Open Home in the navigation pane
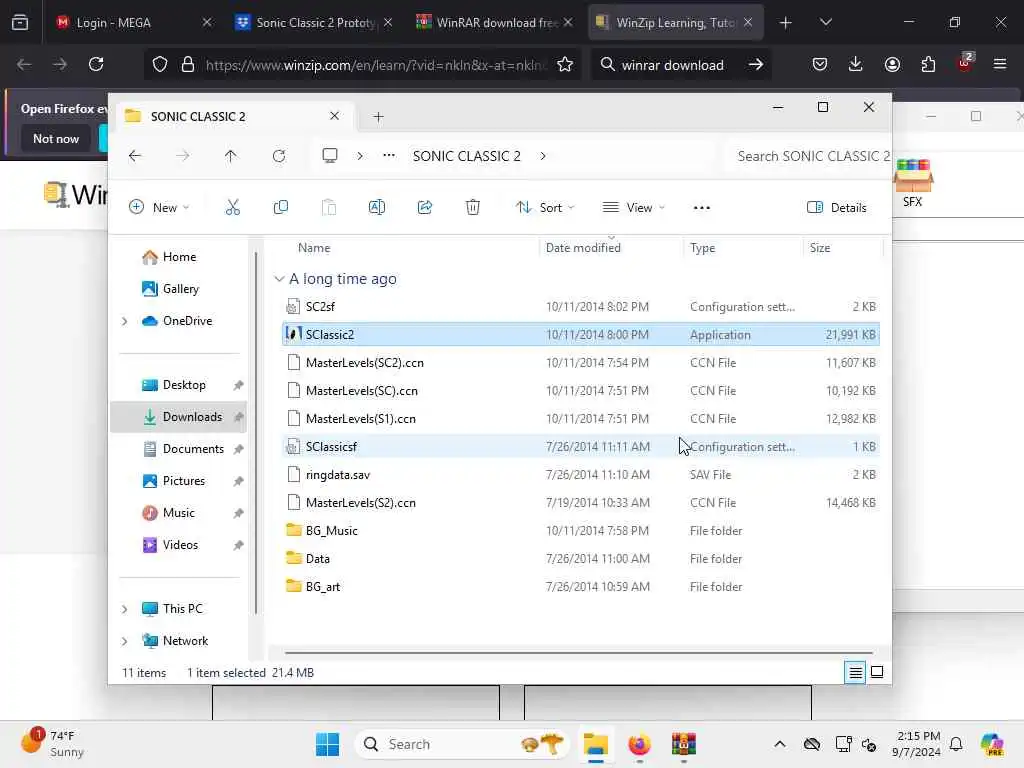The width and height of the screenshot is (1024, 768). (178, 257)
